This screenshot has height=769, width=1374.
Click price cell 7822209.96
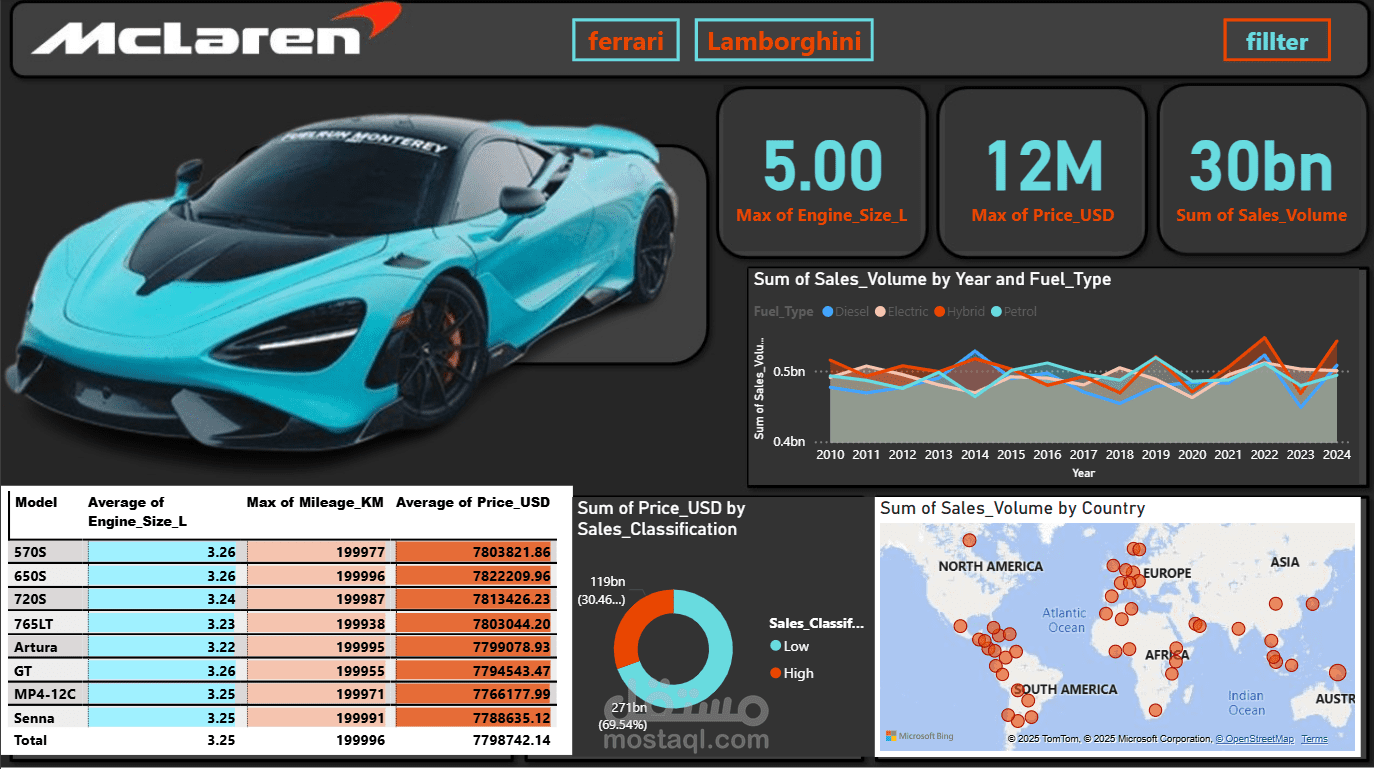point(476,576)
